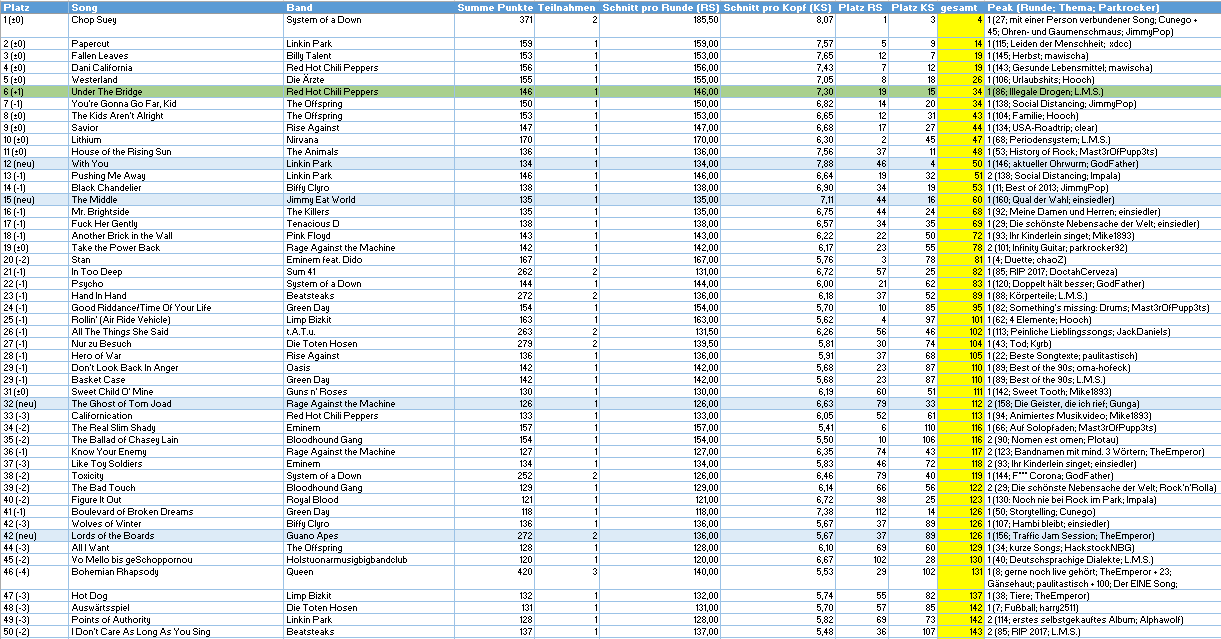Click the Black Chandelier song cell
The width and height of the screenshot is (1221, 639).
176,188
